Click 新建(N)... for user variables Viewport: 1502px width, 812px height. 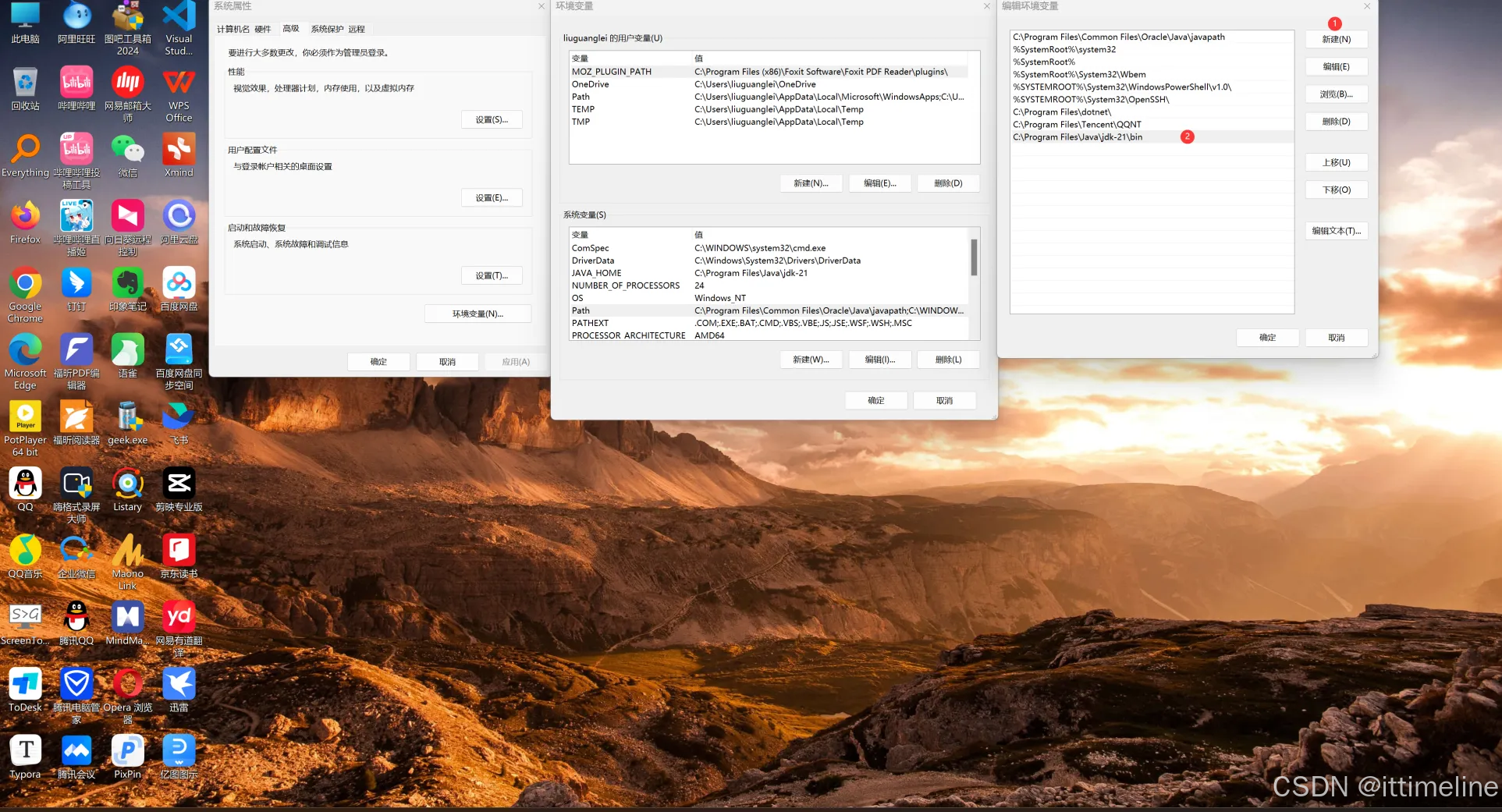point(811,183)
